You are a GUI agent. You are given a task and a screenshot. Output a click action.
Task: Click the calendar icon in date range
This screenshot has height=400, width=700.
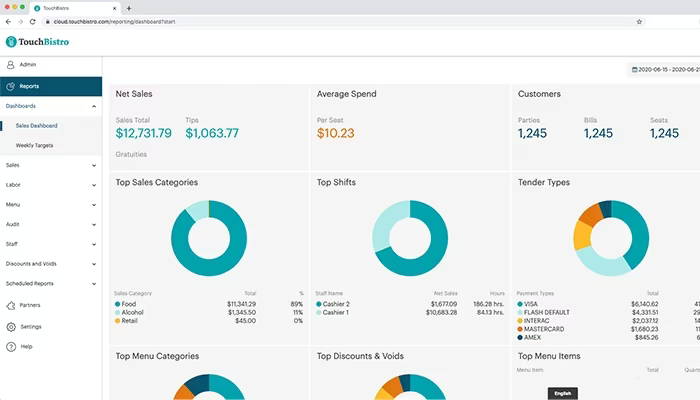pyautogui.click(x=634, y=70)
